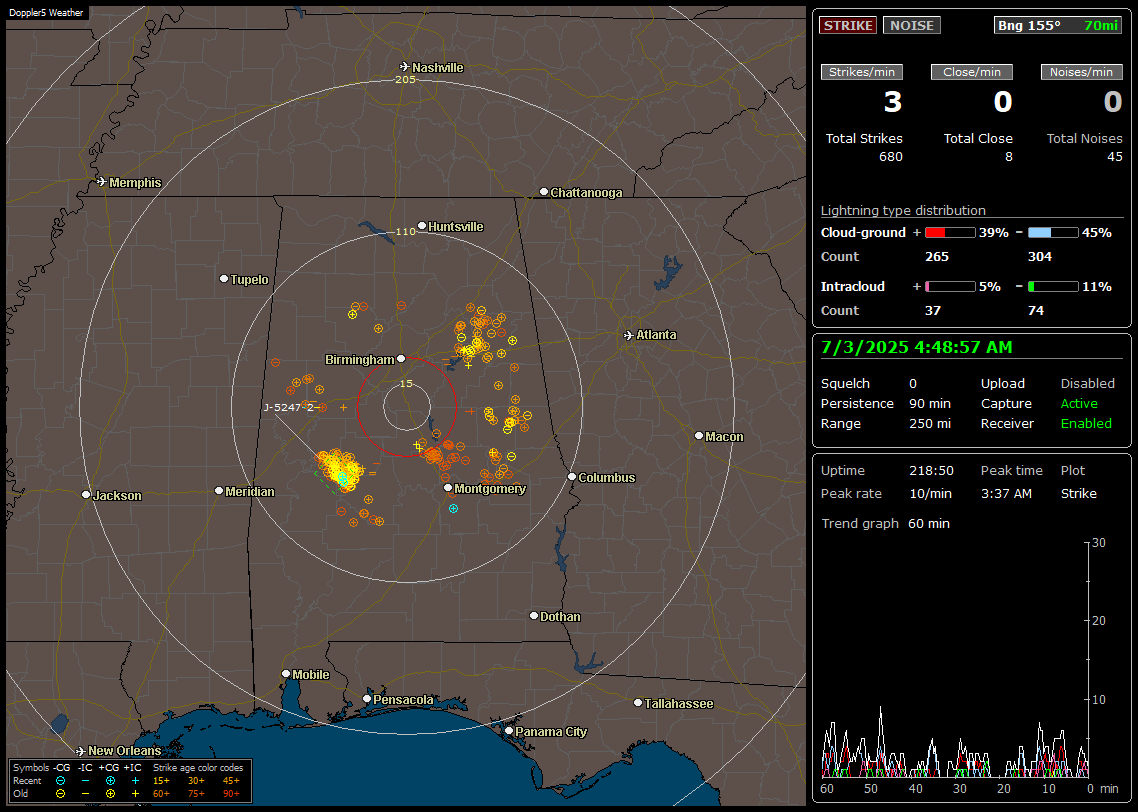Click the Tupelo city dot marker

tap(224, 279)
